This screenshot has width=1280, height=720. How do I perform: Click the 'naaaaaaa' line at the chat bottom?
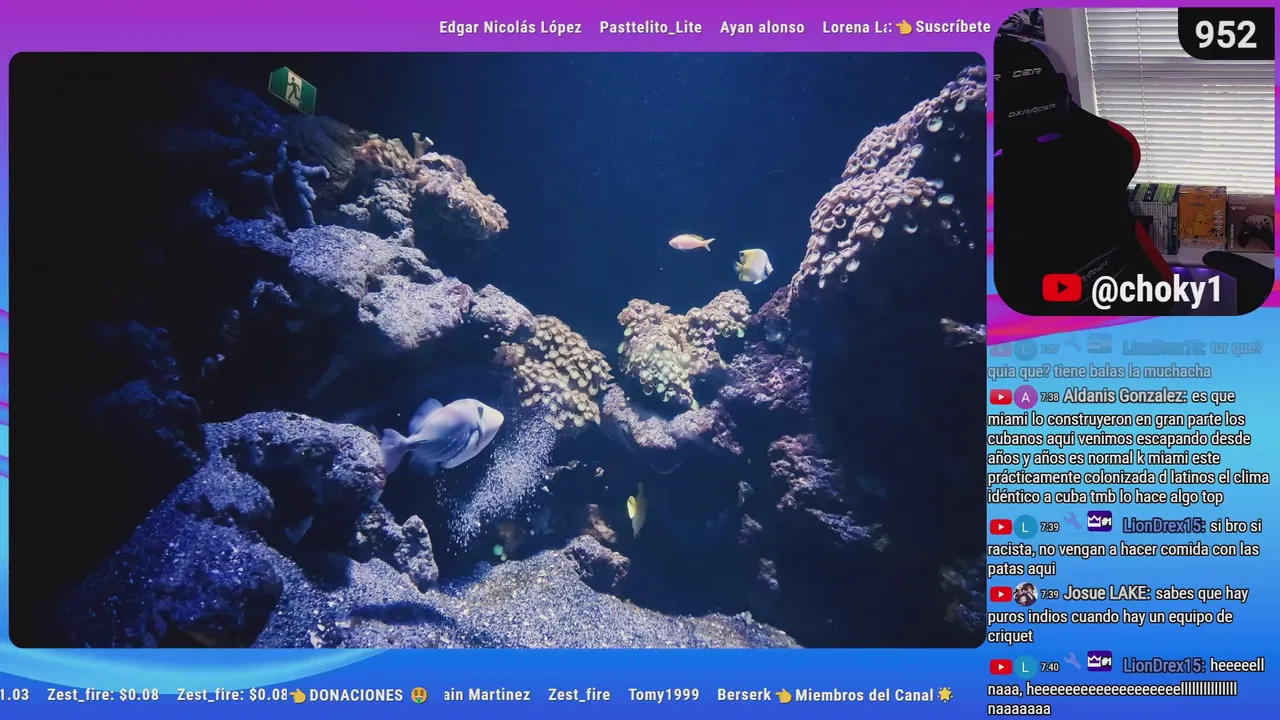point(1019,708)
